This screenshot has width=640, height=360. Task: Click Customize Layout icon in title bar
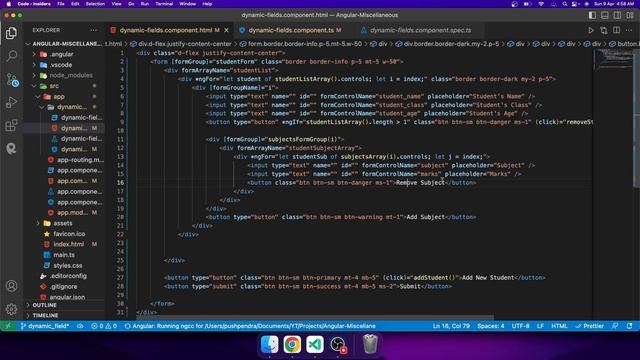tap(630, 15)
